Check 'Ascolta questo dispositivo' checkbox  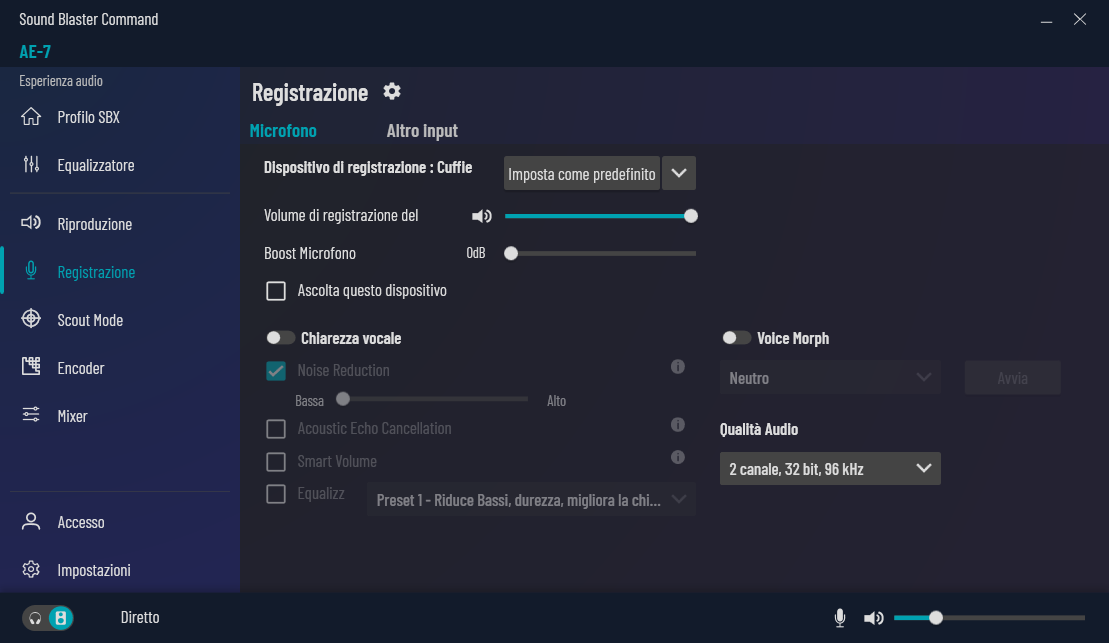[x=276, y=291]
